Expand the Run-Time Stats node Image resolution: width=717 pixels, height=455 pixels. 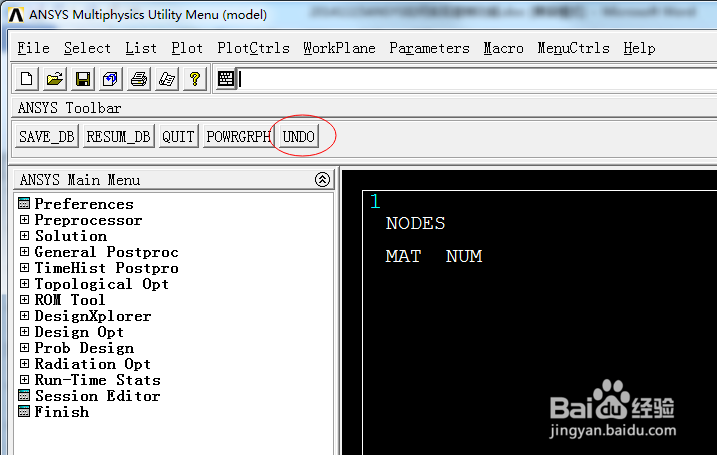click(x=24, y=380)
